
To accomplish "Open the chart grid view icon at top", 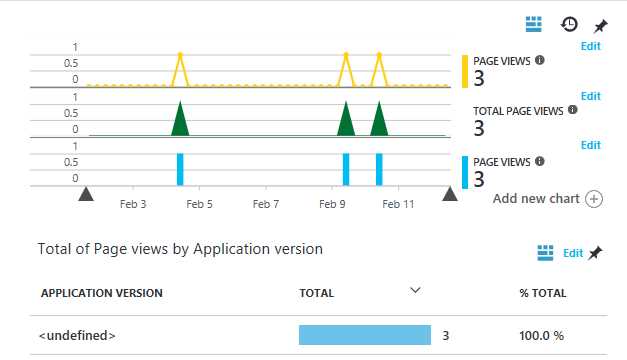I will pyautogui.click(x=533, y=24).
